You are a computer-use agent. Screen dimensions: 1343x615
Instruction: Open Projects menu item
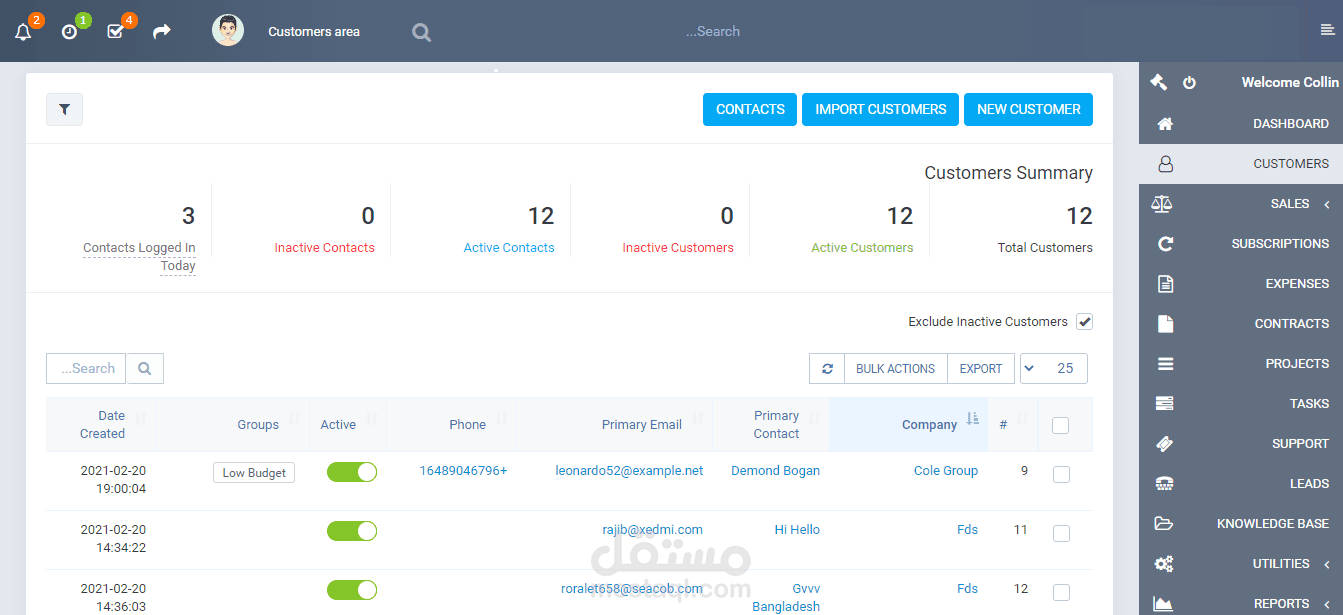coord(1241,364)
